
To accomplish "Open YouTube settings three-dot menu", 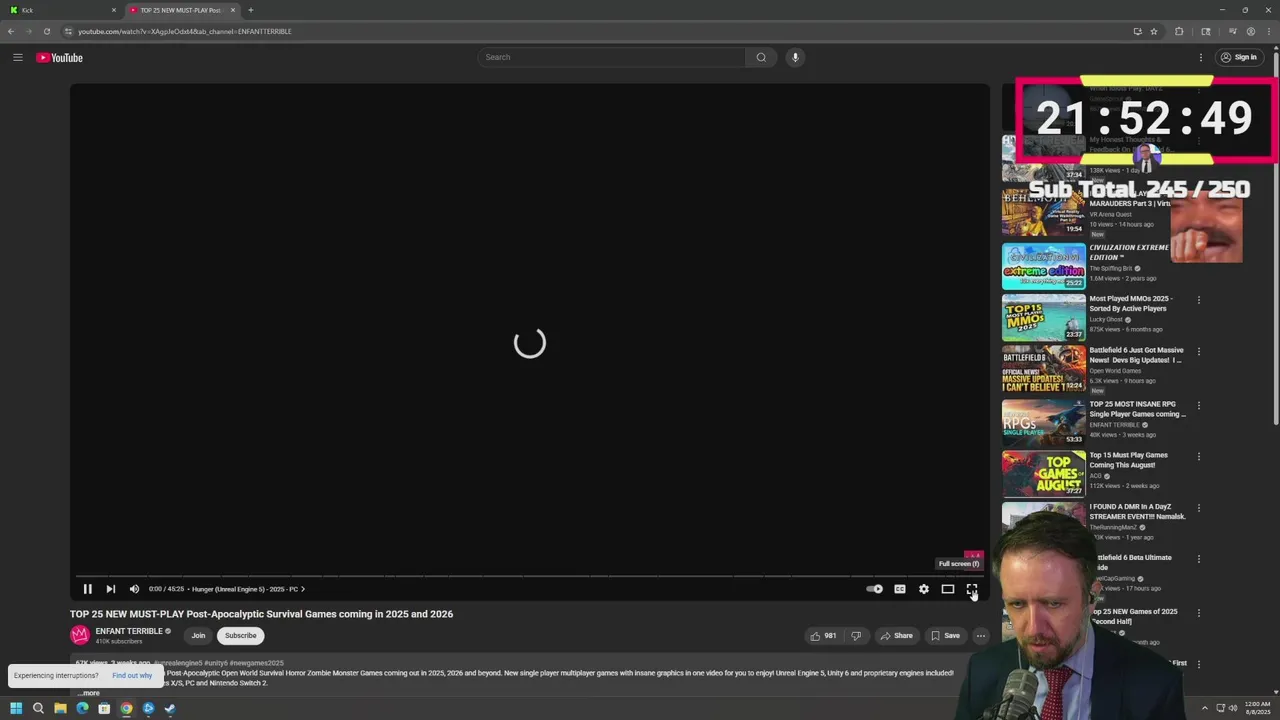I will pyautogui.click(x=1201, y=57).
